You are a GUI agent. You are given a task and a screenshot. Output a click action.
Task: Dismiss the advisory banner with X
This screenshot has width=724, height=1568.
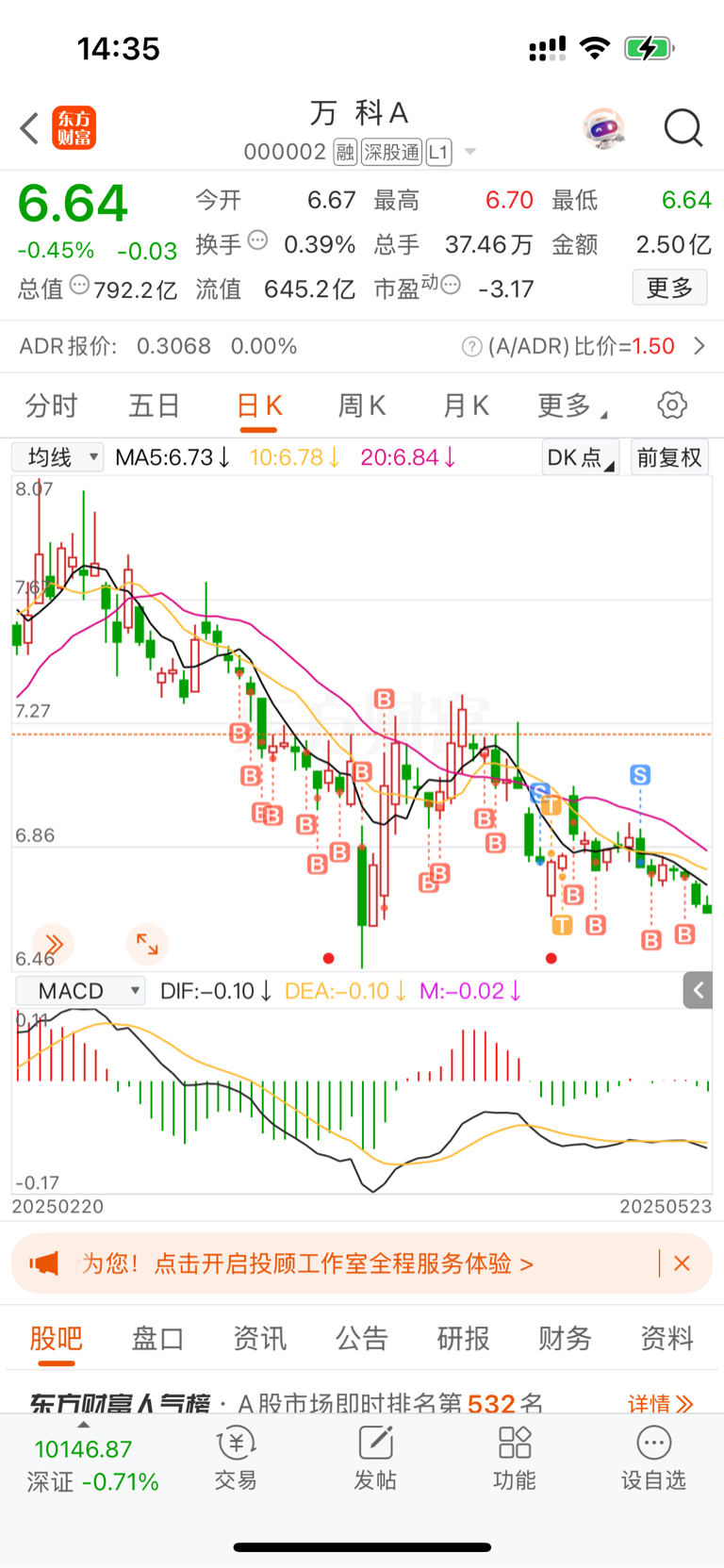coord(683,1263)
